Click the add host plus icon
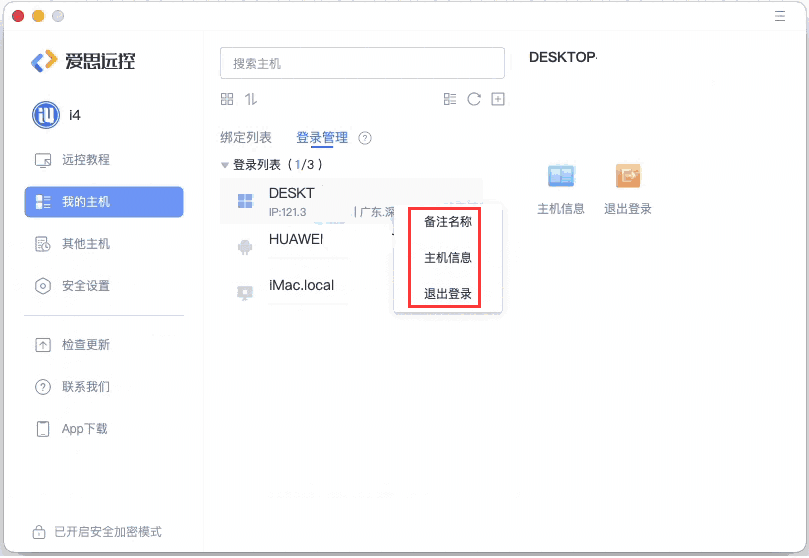 click(x=498, y=99)
